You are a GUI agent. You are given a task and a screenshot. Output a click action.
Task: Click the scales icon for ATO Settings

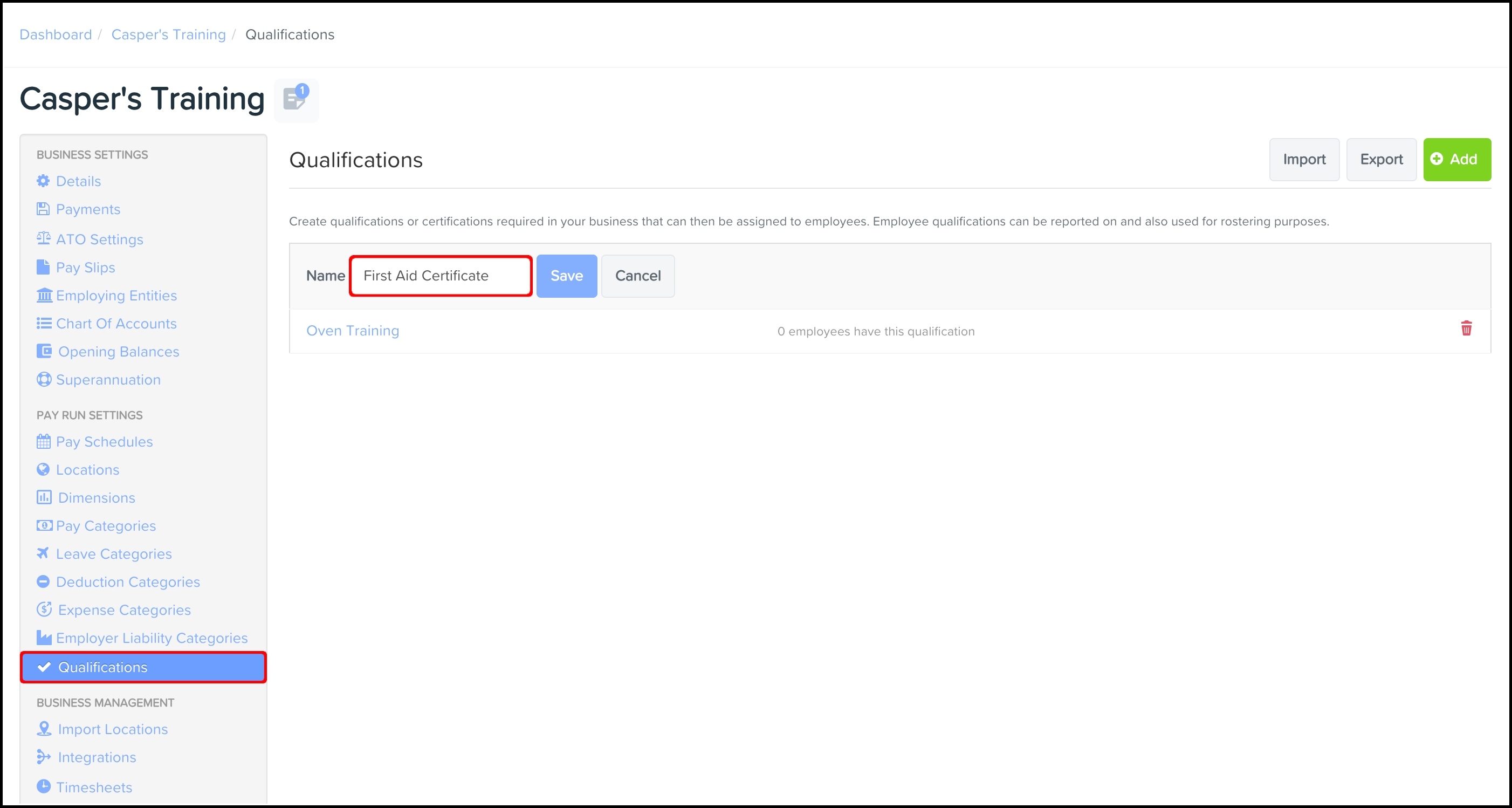(x=44, y=238)
